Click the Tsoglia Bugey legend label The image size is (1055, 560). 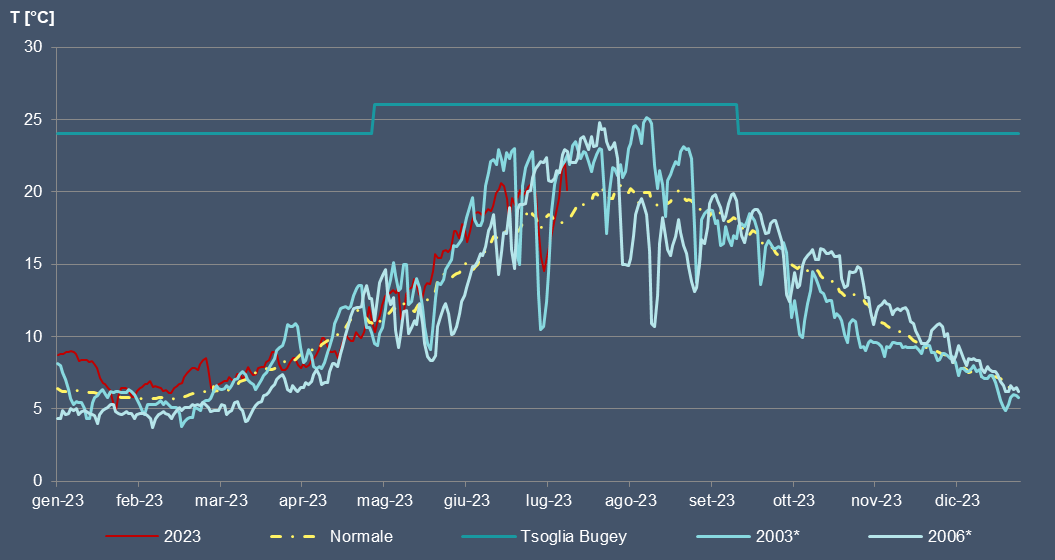coord(573,536)
